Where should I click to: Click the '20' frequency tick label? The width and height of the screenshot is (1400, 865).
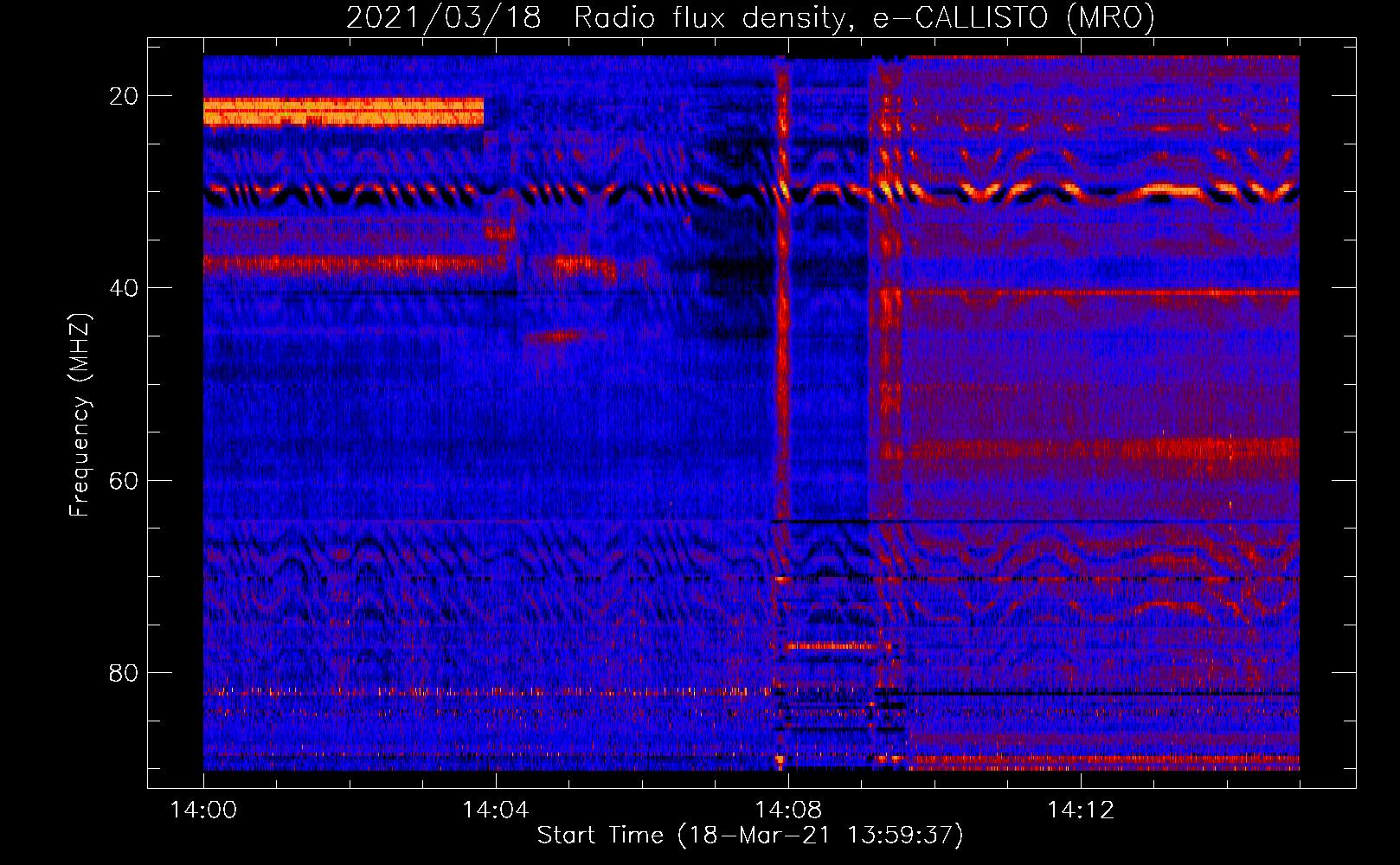coord(124,96)
